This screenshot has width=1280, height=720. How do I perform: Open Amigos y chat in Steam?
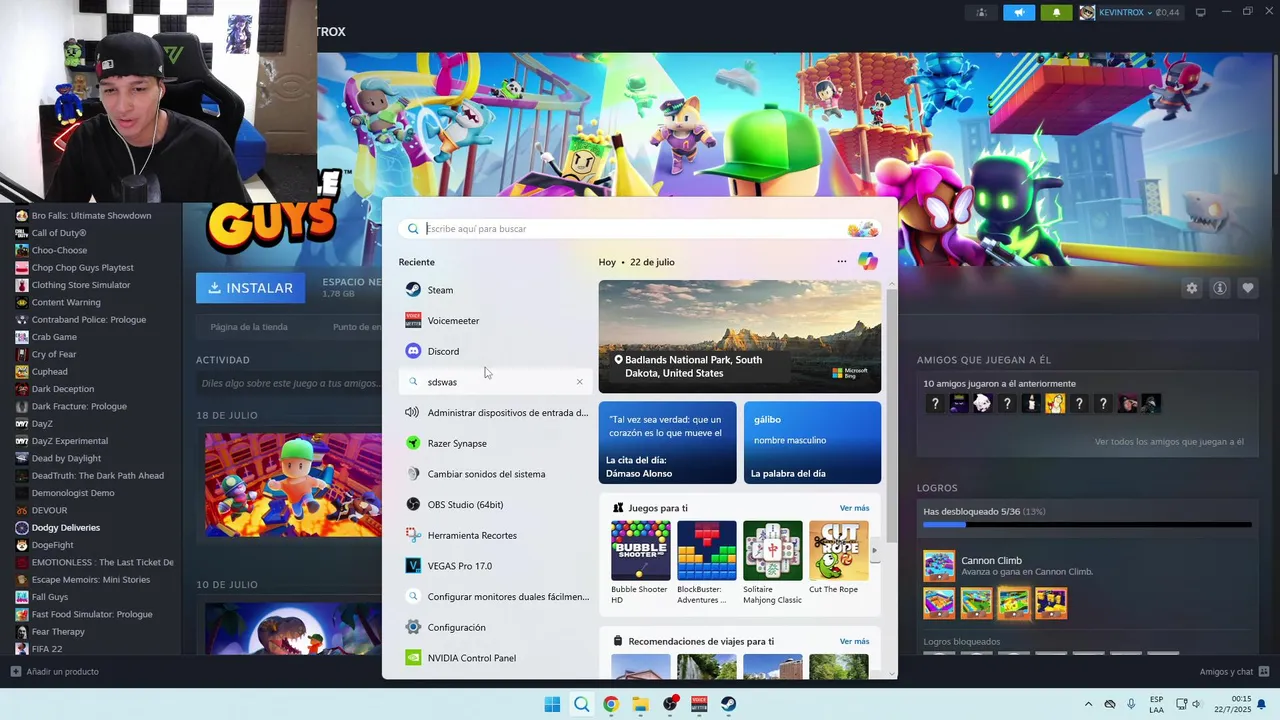coord(1234,672)
